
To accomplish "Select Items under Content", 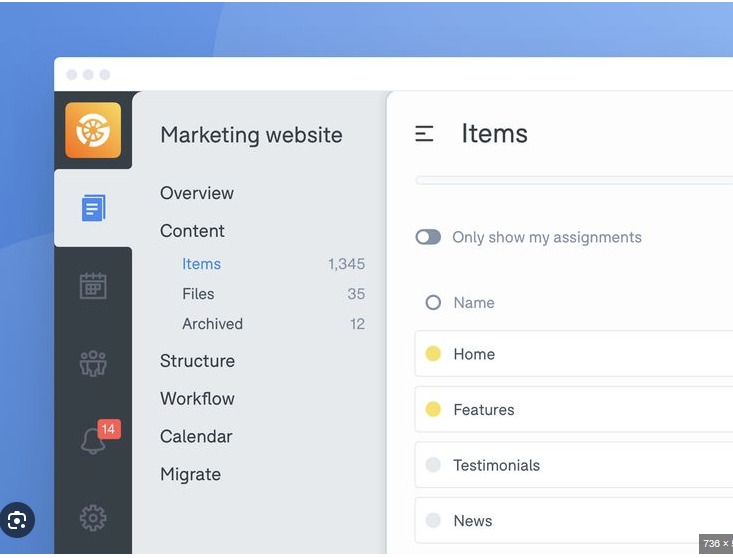I will tap(201, 264).
